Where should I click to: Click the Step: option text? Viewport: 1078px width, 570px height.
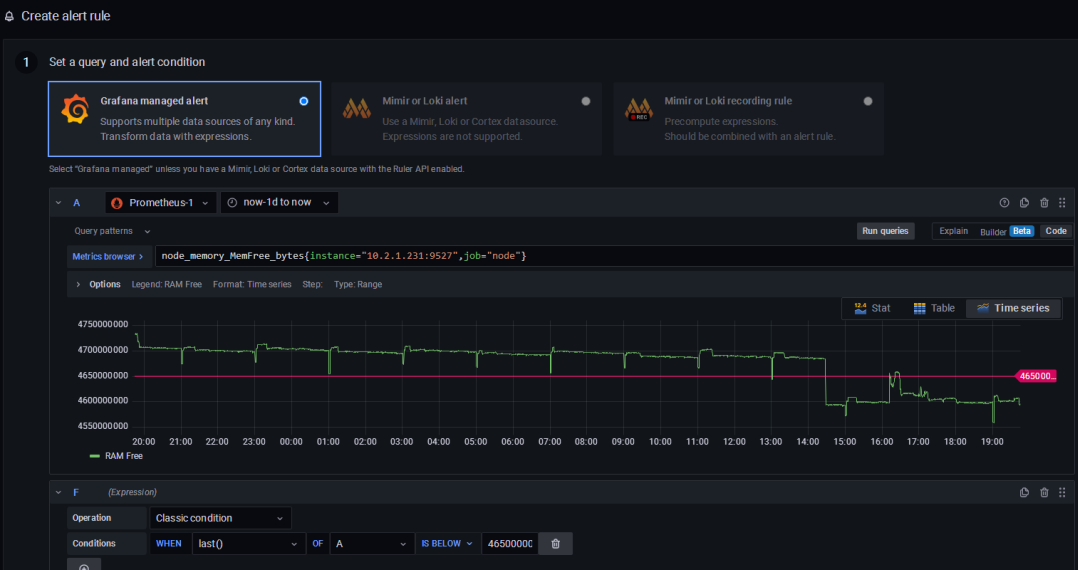[313, 285]
